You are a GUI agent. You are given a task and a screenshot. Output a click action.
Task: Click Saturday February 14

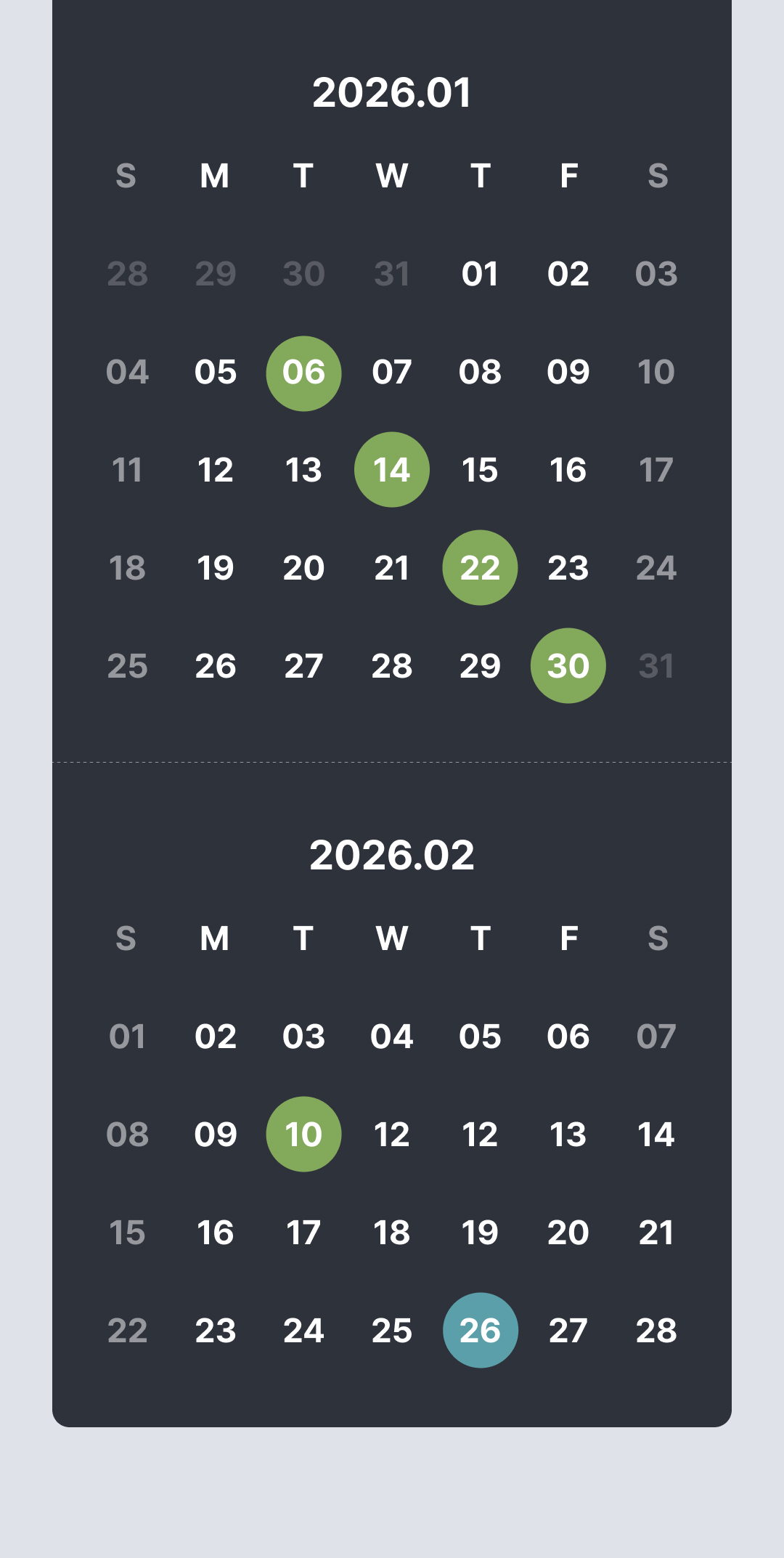656,1135
